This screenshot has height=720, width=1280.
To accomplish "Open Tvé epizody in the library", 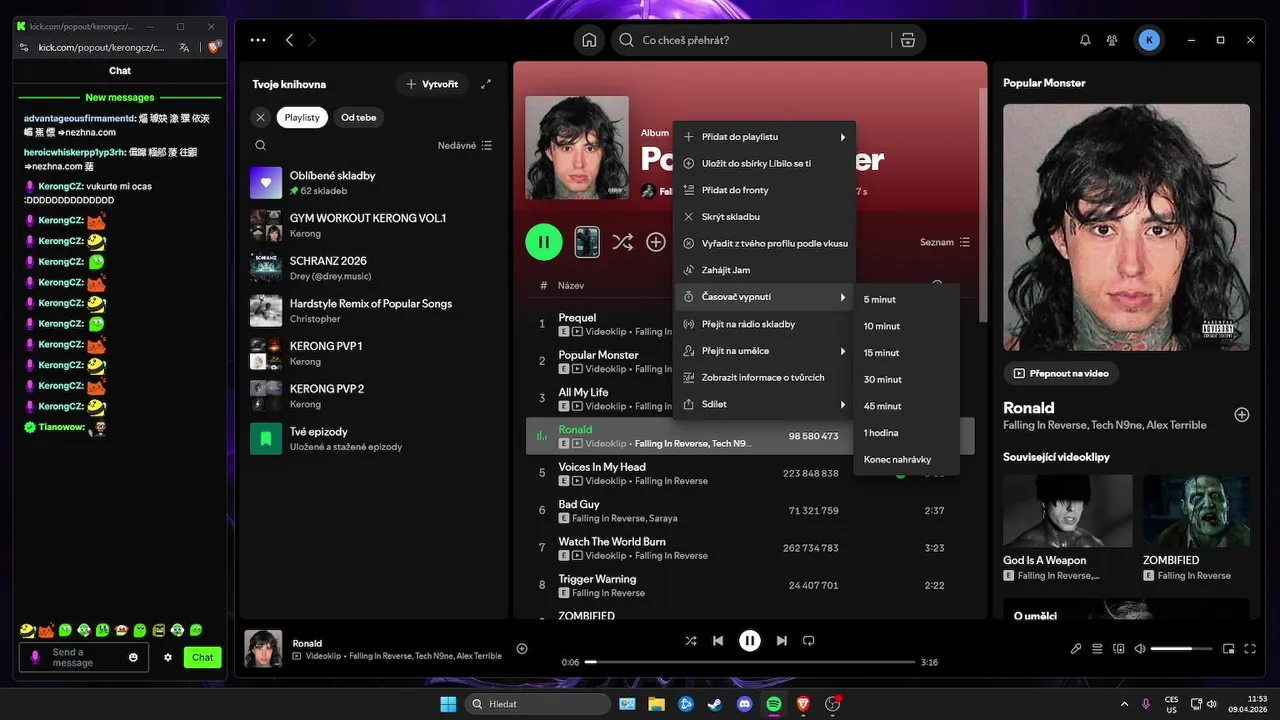I will [373, 439].
